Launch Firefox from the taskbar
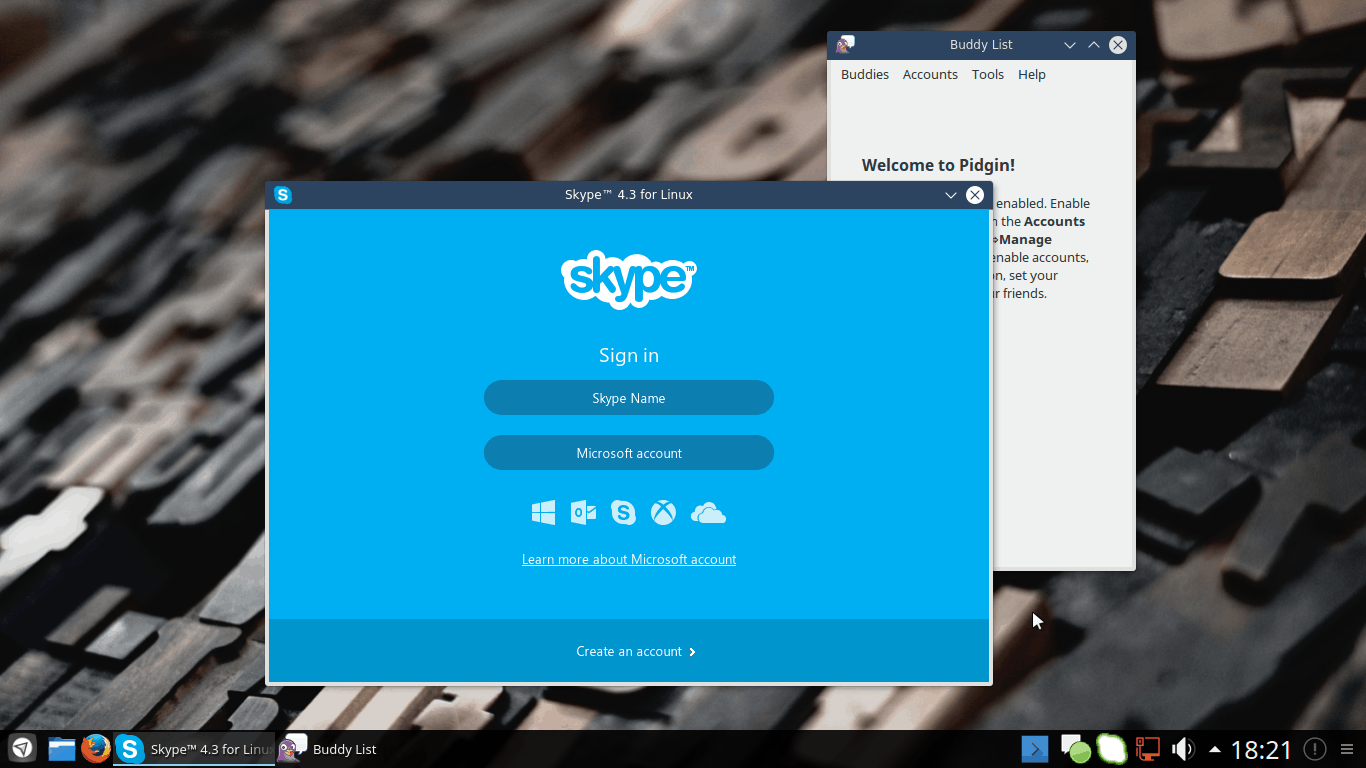Viewport: 1366px width, 768px height. [x=96, y=748]
